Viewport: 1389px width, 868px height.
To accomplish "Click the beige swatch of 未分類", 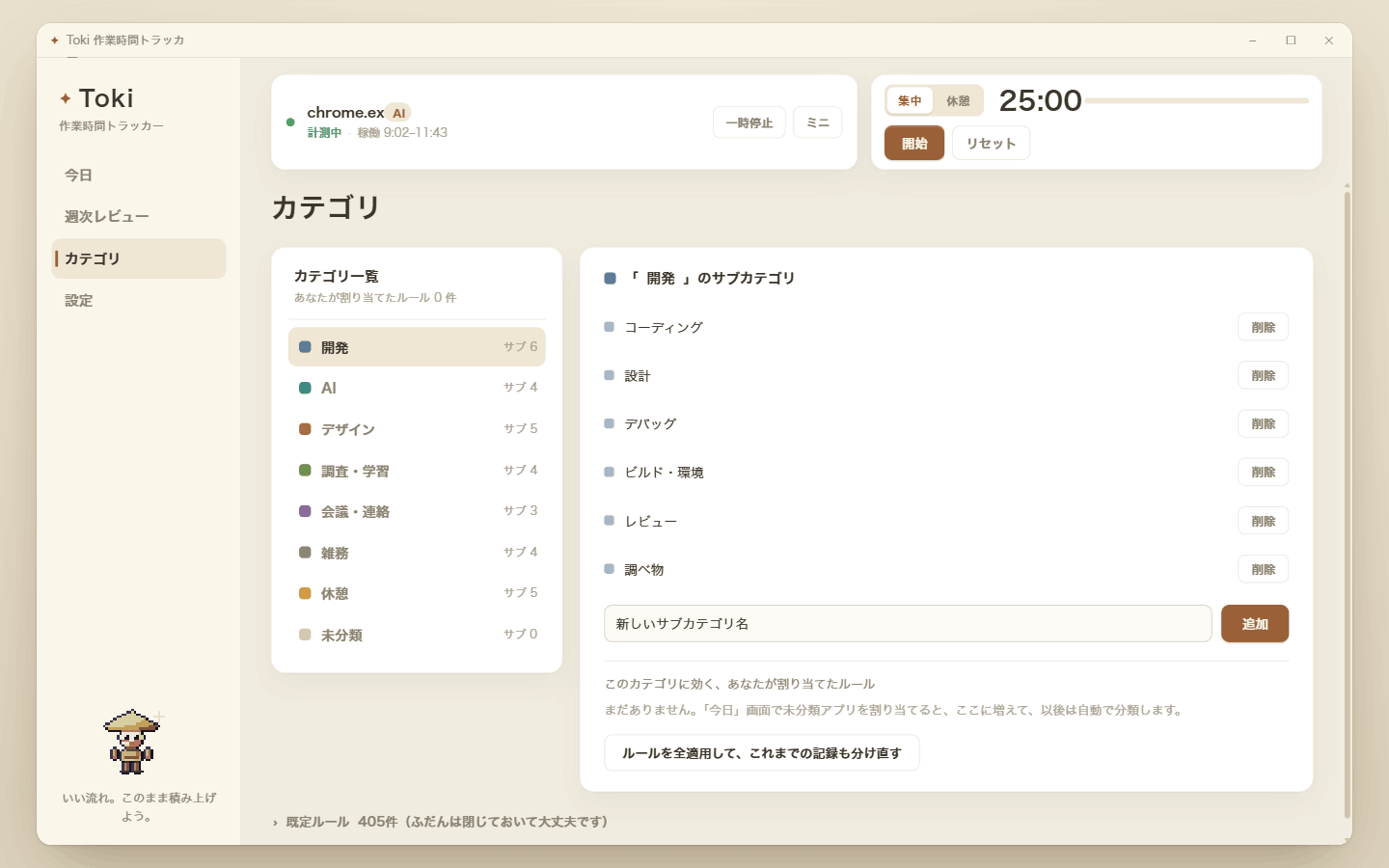I will point(305,635).
